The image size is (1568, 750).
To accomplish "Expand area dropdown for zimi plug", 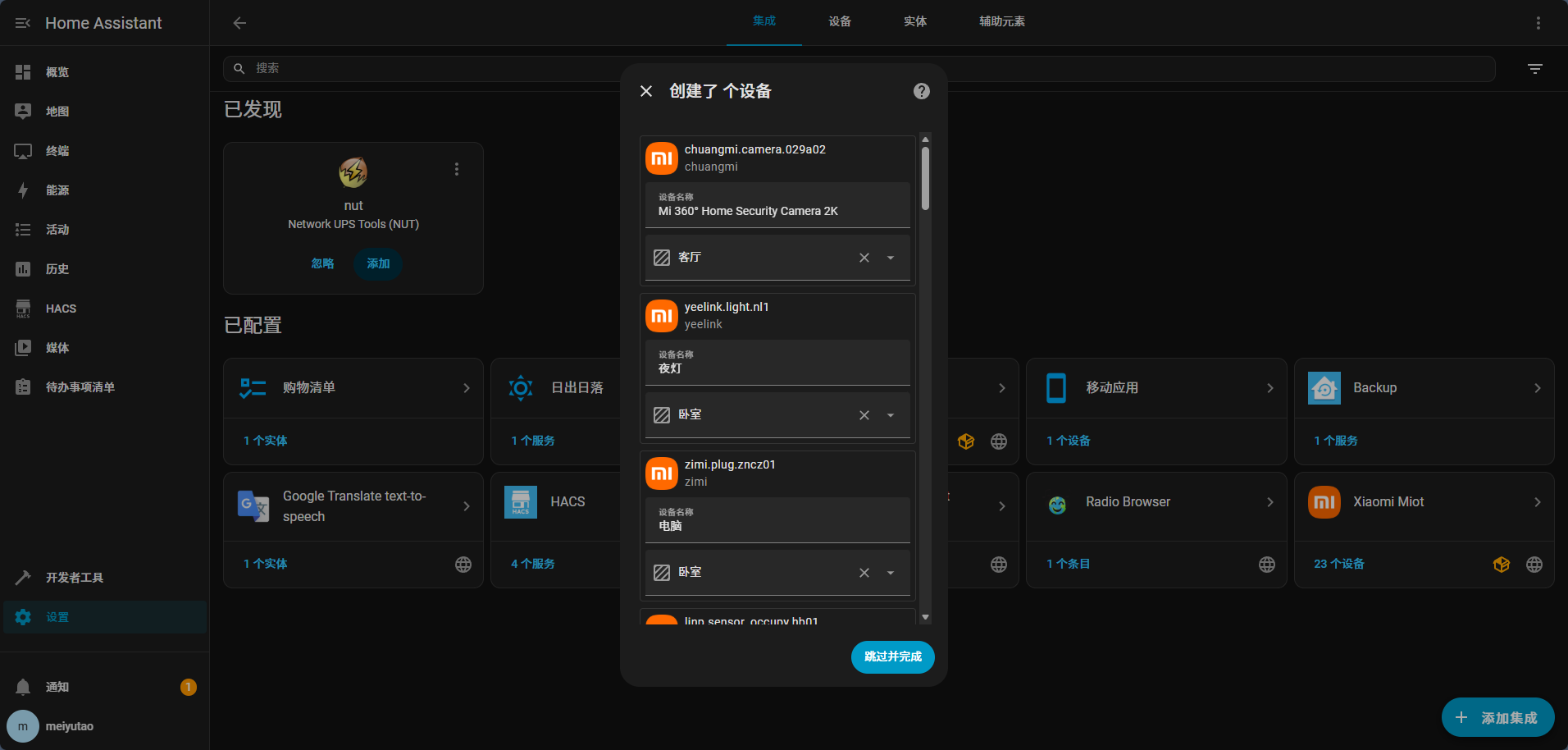I will [891, 573].
